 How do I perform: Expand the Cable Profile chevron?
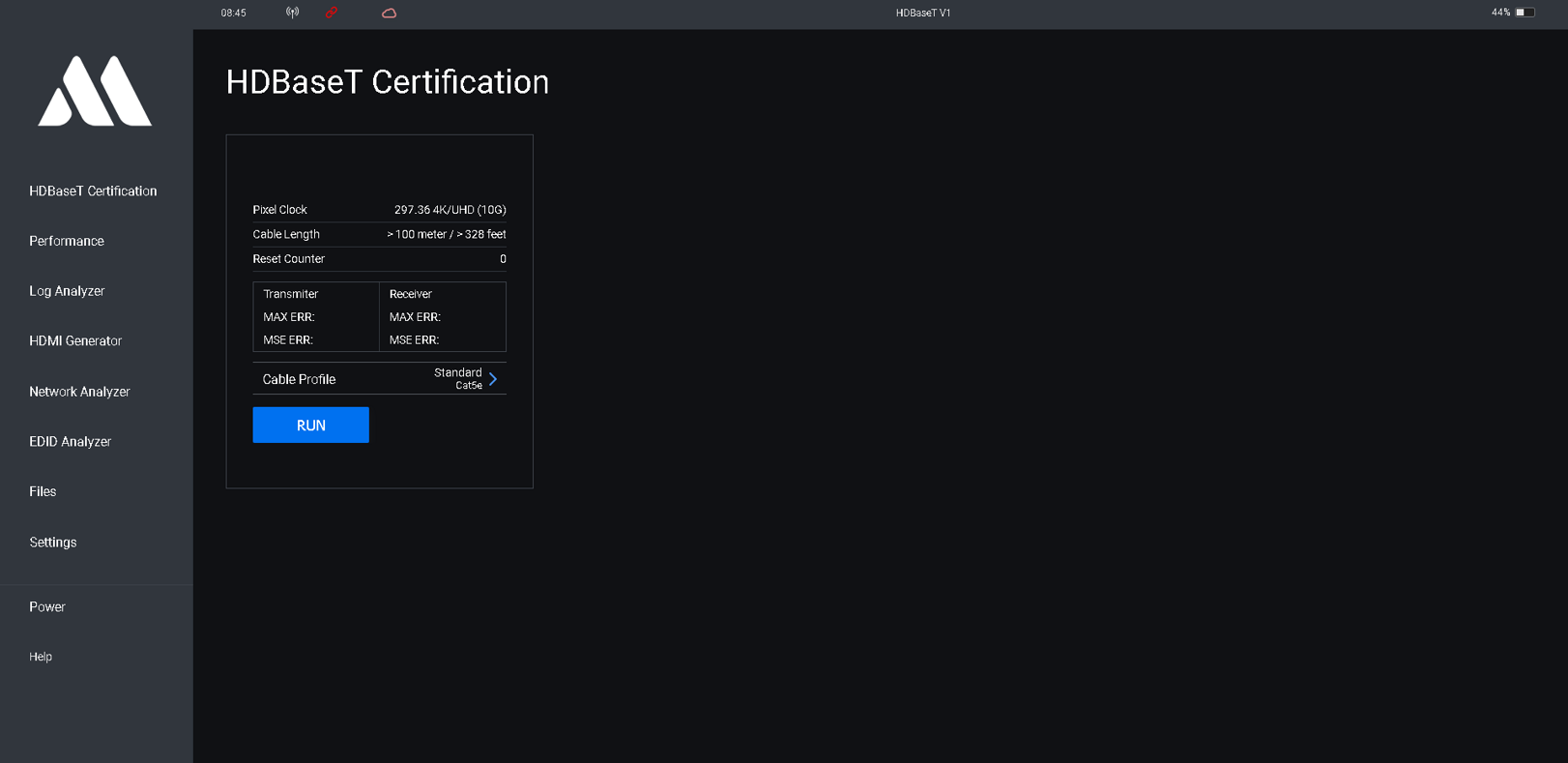pos(493,379)
